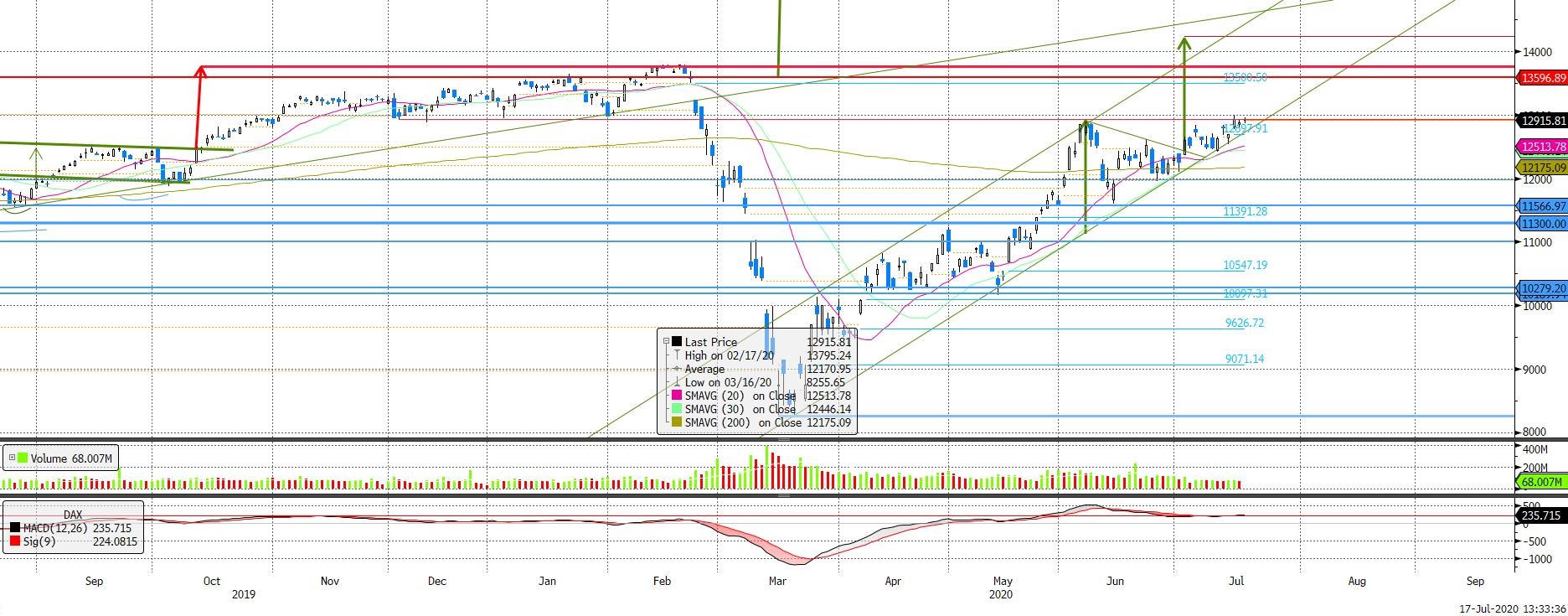Click 'SMAVG (30) on Close' legend text
1568x616 pixels.
(740, 409)
